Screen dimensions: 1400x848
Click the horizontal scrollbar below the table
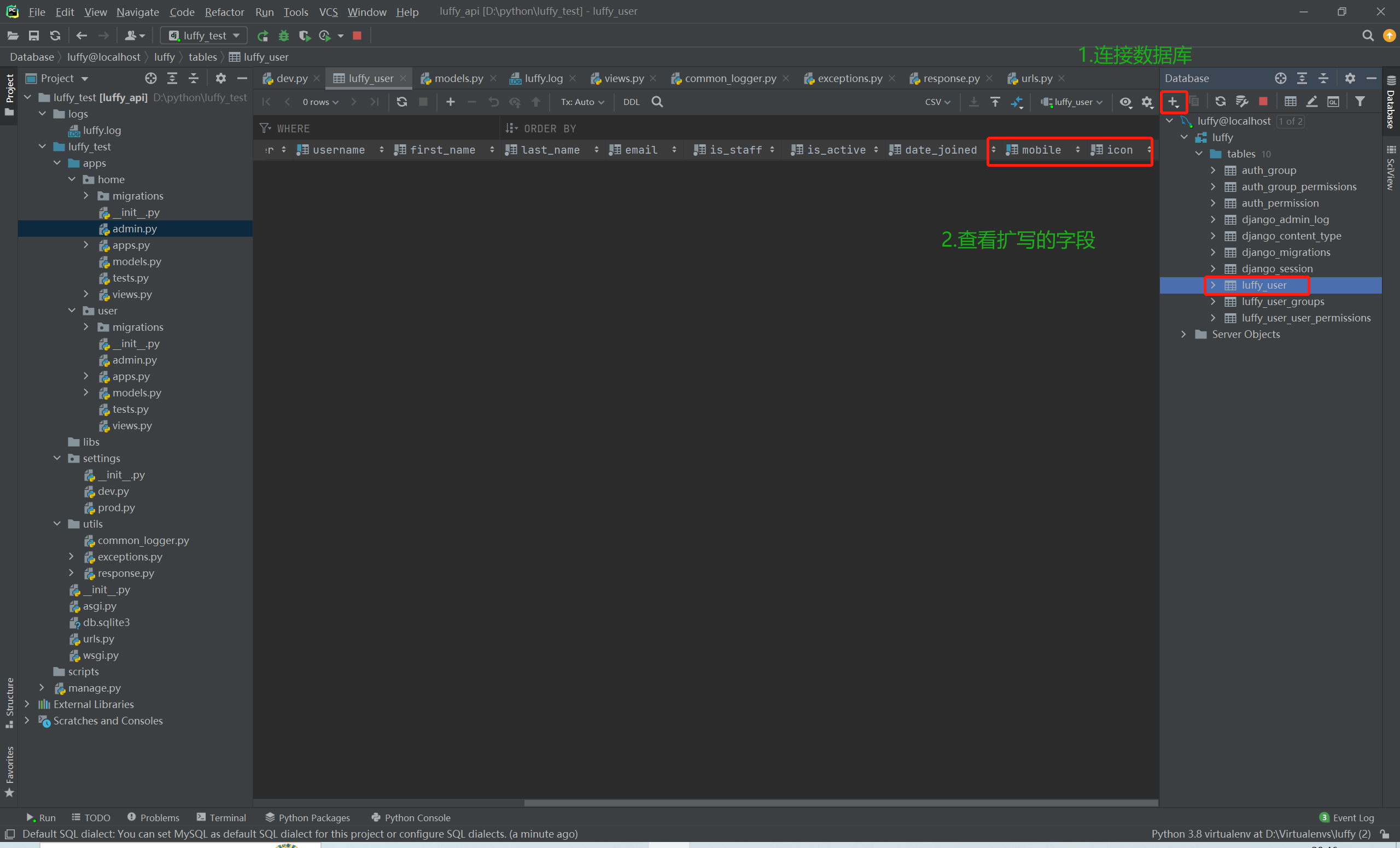click(x=840, y=803)
